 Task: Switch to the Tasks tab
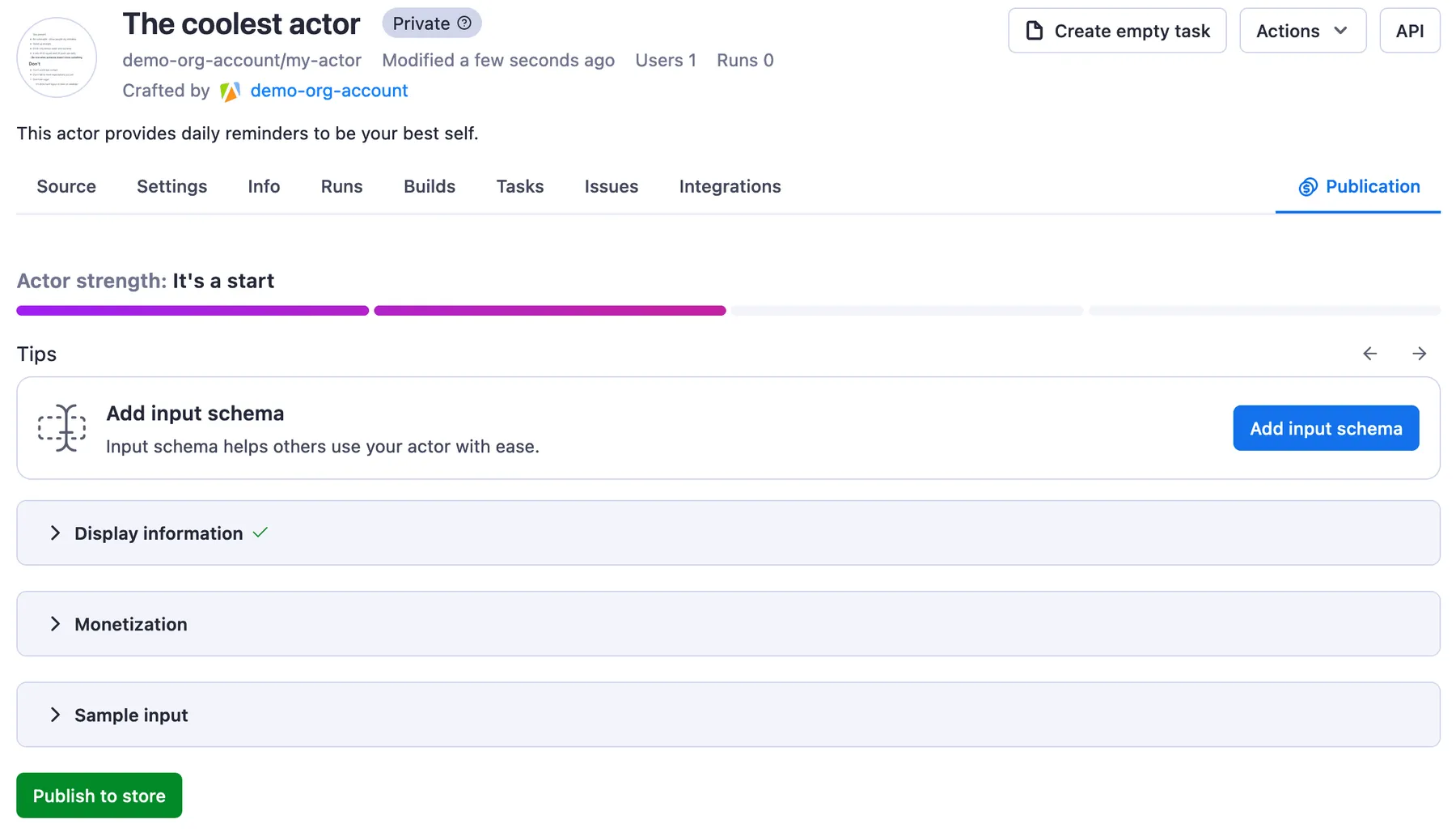[x=520, y=187]
